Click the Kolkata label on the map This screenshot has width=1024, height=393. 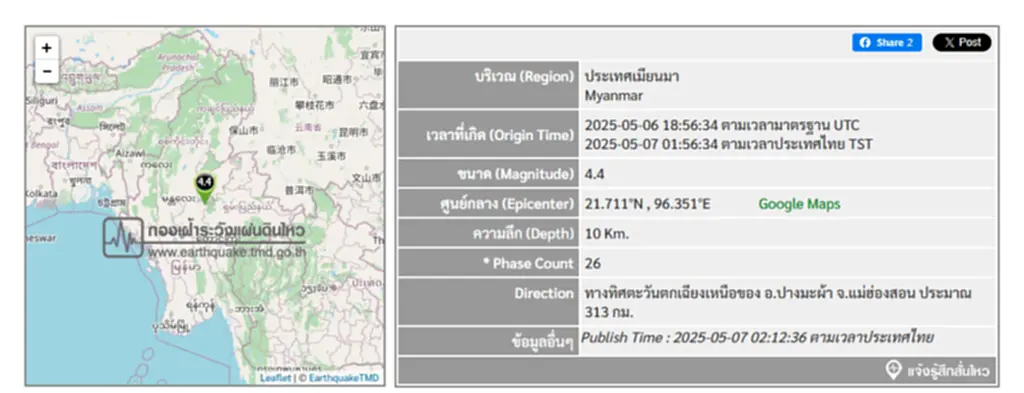tap(41, 194)
